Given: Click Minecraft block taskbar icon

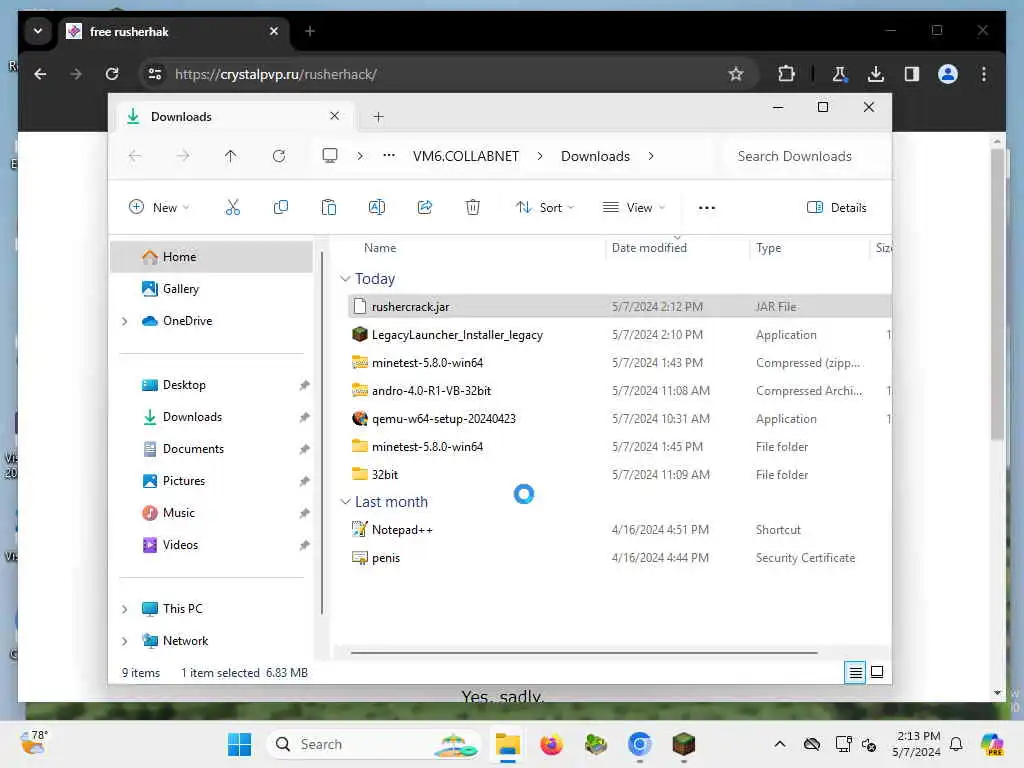Looking at the screenshot, I should pos(684,744).
